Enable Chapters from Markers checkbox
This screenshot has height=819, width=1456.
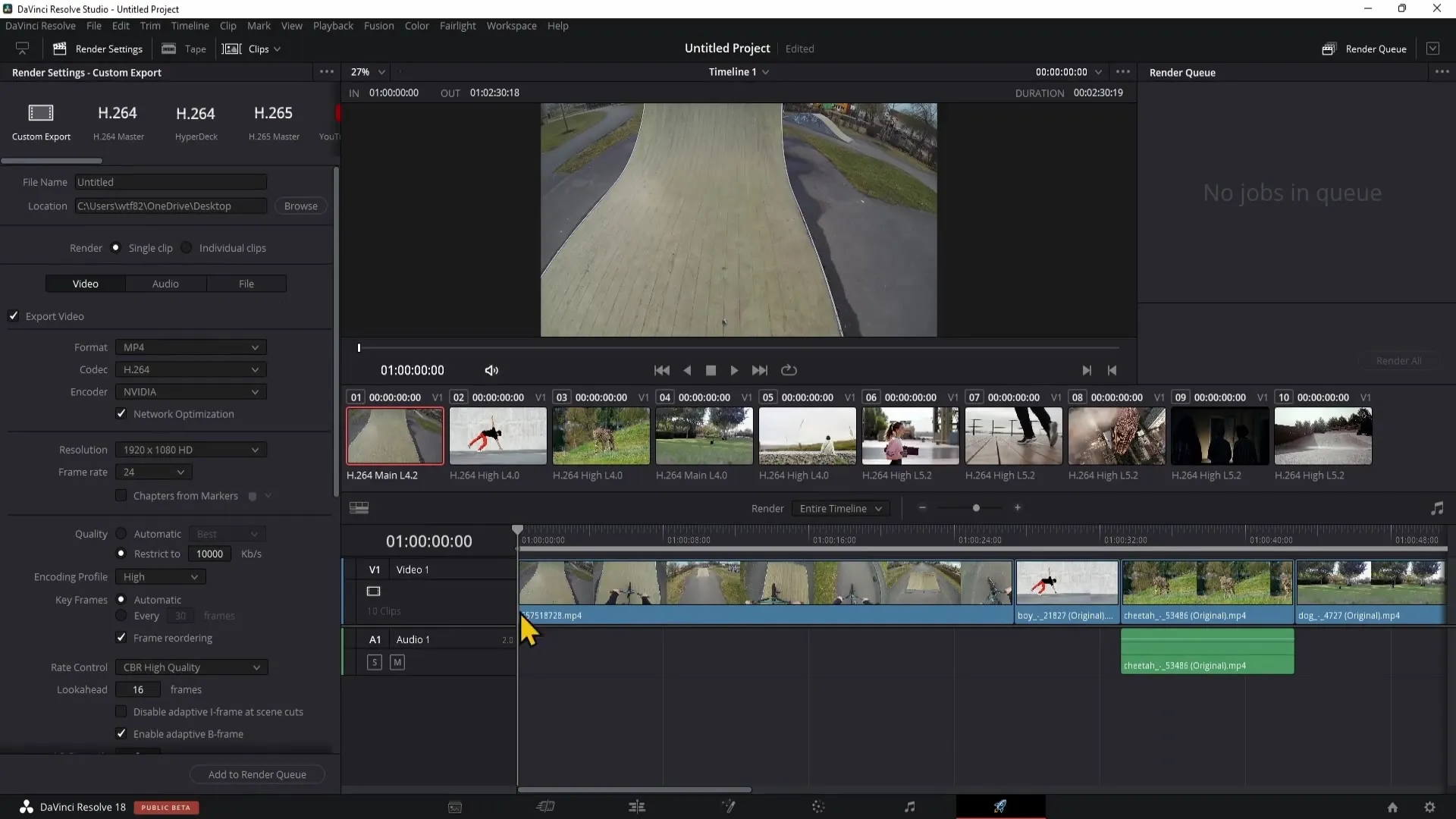121,495
